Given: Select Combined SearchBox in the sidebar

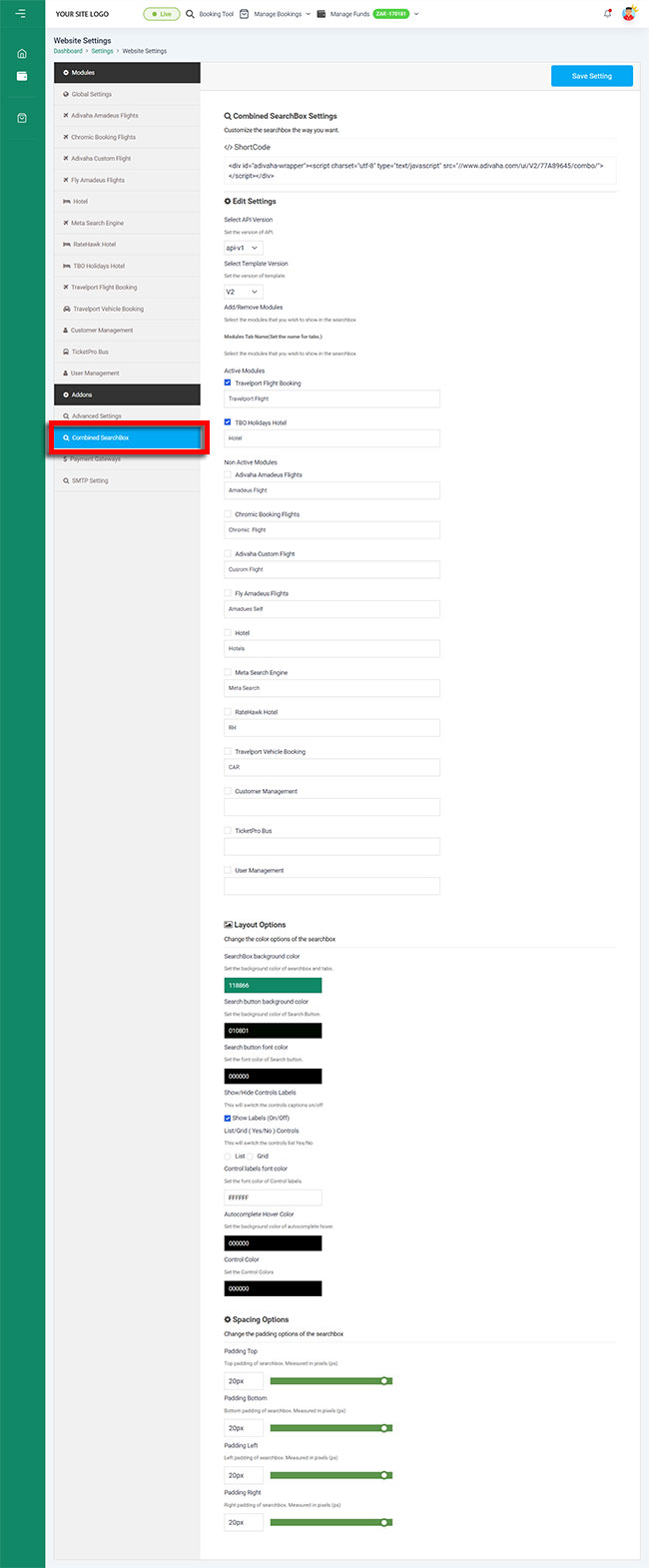Looking at the screenshot, I should click(x=127, y=437).
